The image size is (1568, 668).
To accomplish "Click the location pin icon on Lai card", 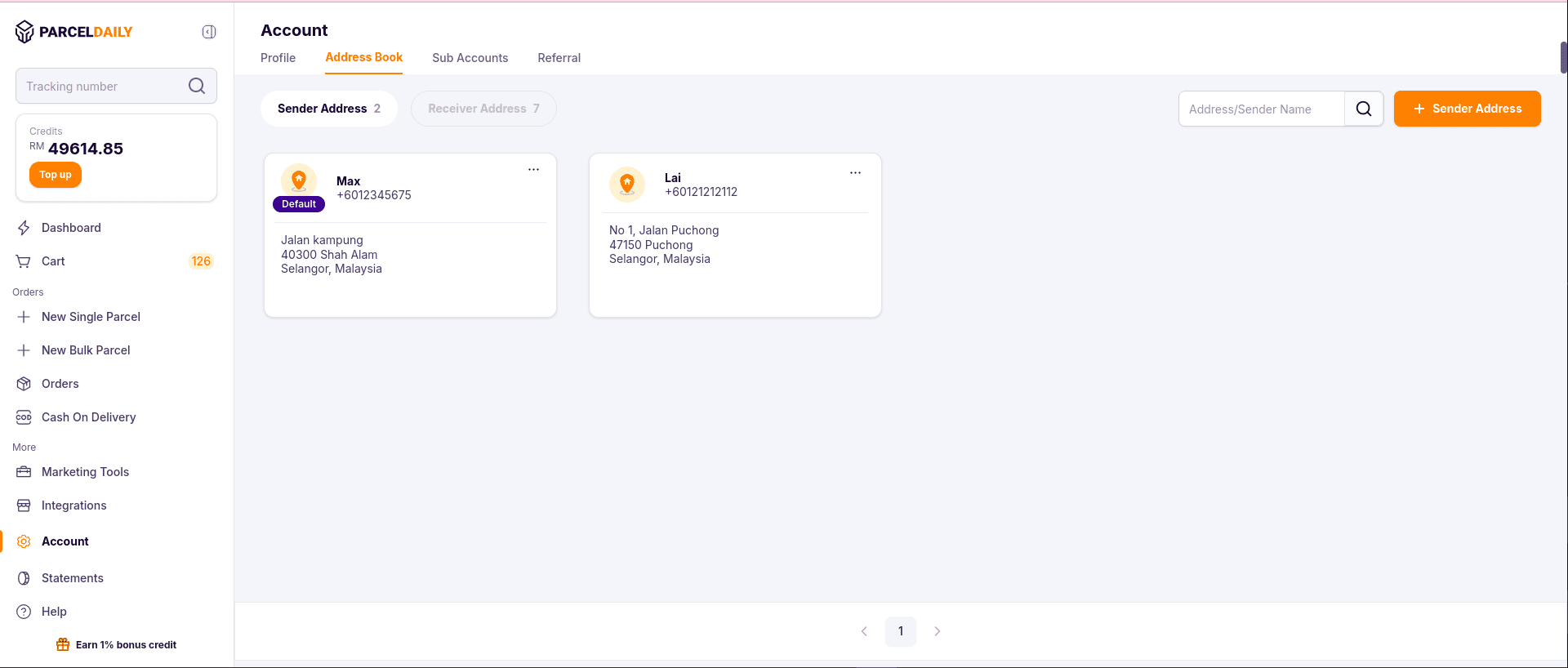I will 627,185.
